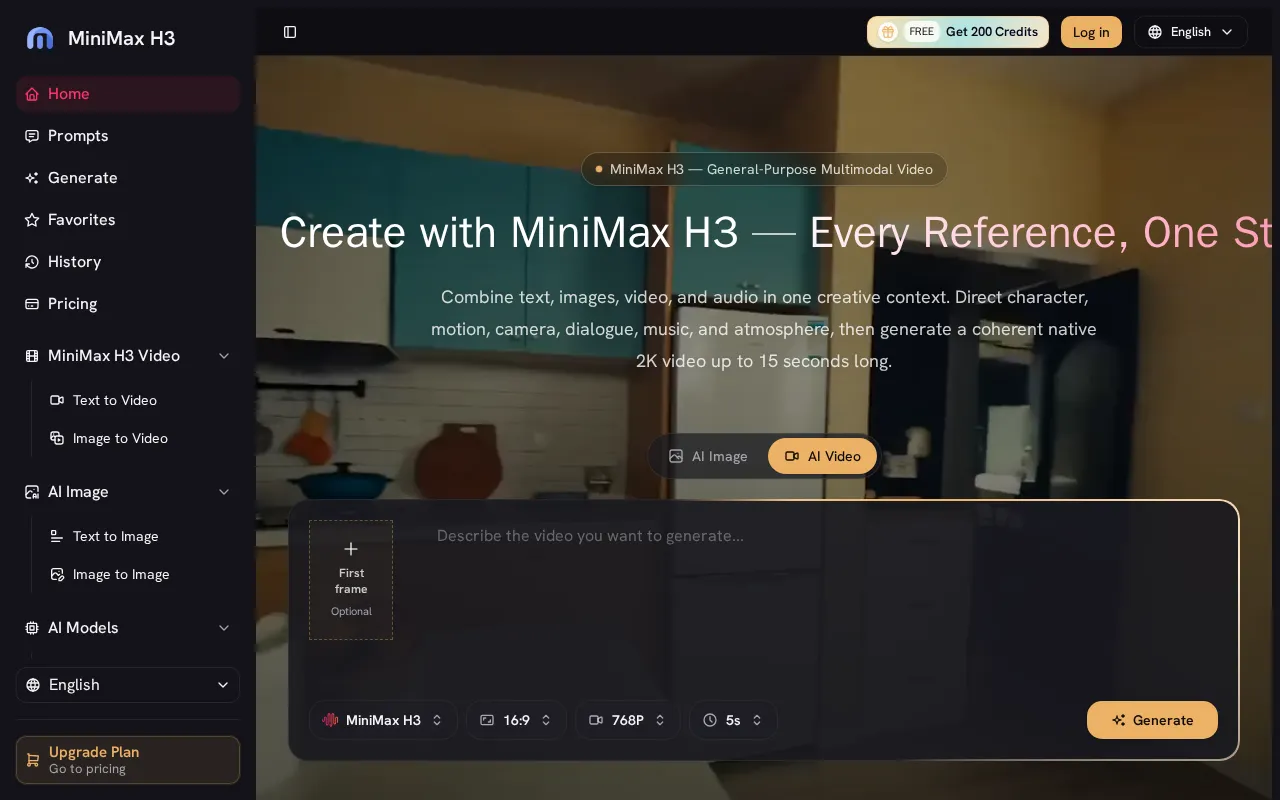Viewport: 1280px width, 800px height.
Task: Click the Image to Video icon
Action: (x=57, y=438)
